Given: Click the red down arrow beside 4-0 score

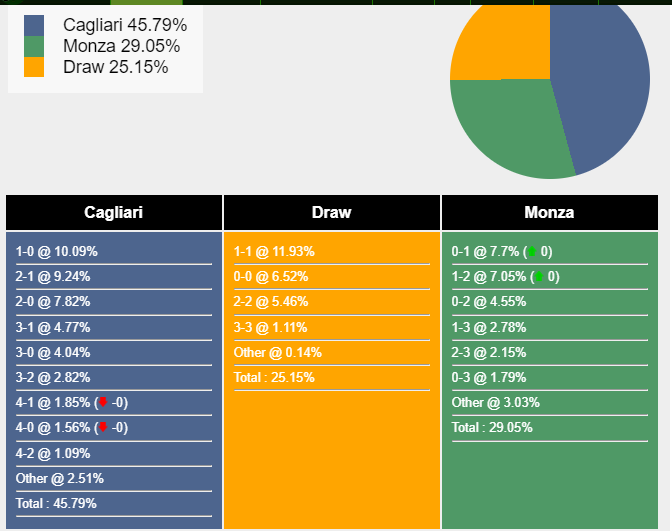Looking at the screenshot, I should pos(103,427).
